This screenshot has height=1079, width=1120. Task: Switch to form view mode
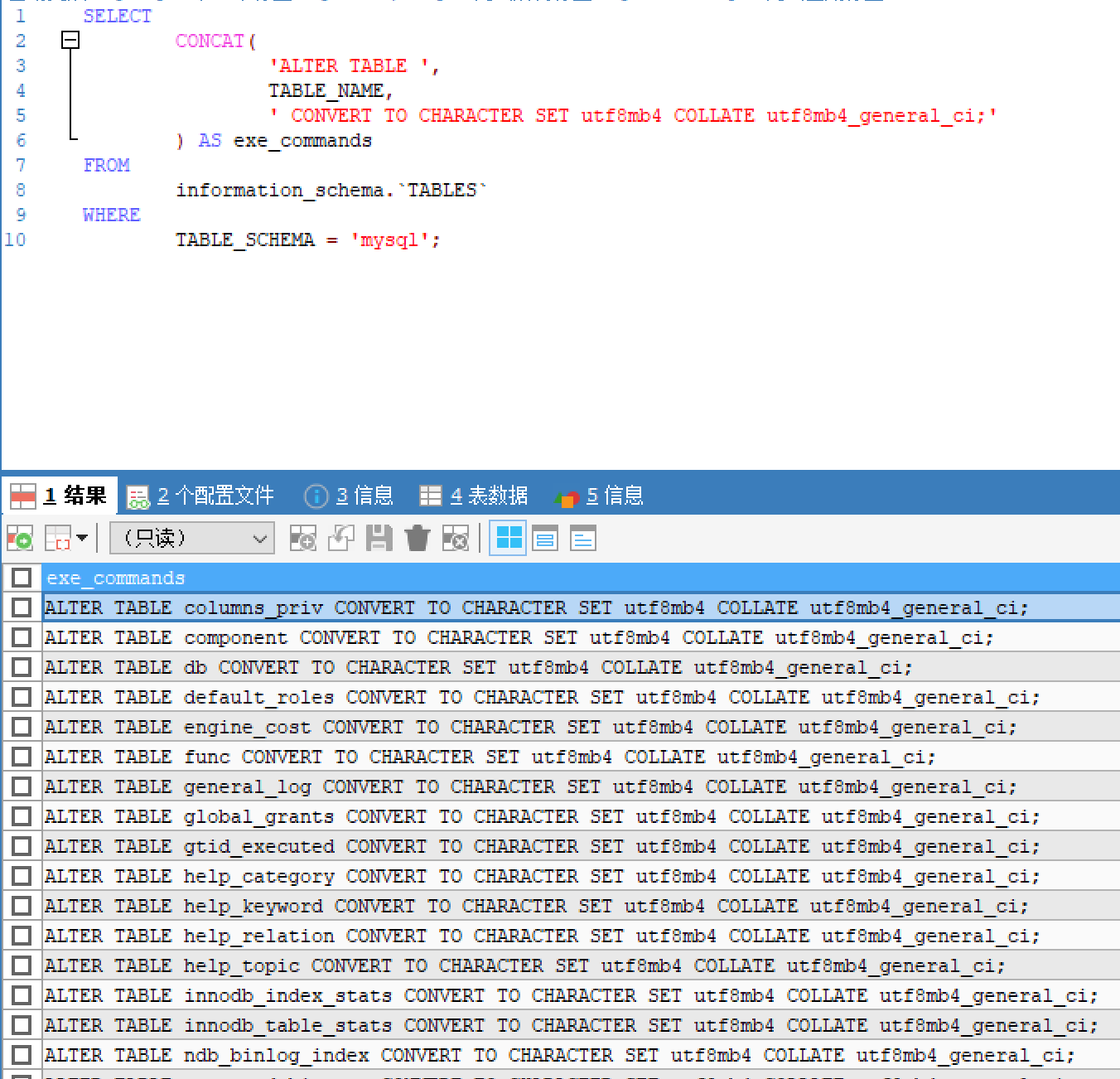click(x=545, y=539)
